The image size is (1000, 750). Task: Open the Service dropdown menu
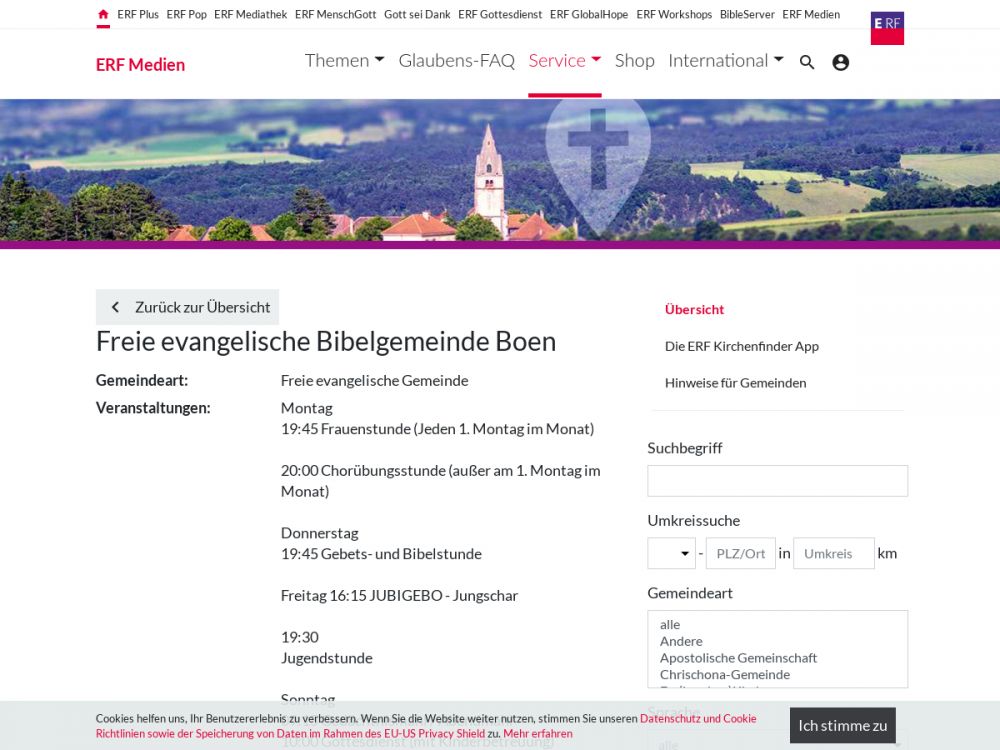click(x=564, y=61)
